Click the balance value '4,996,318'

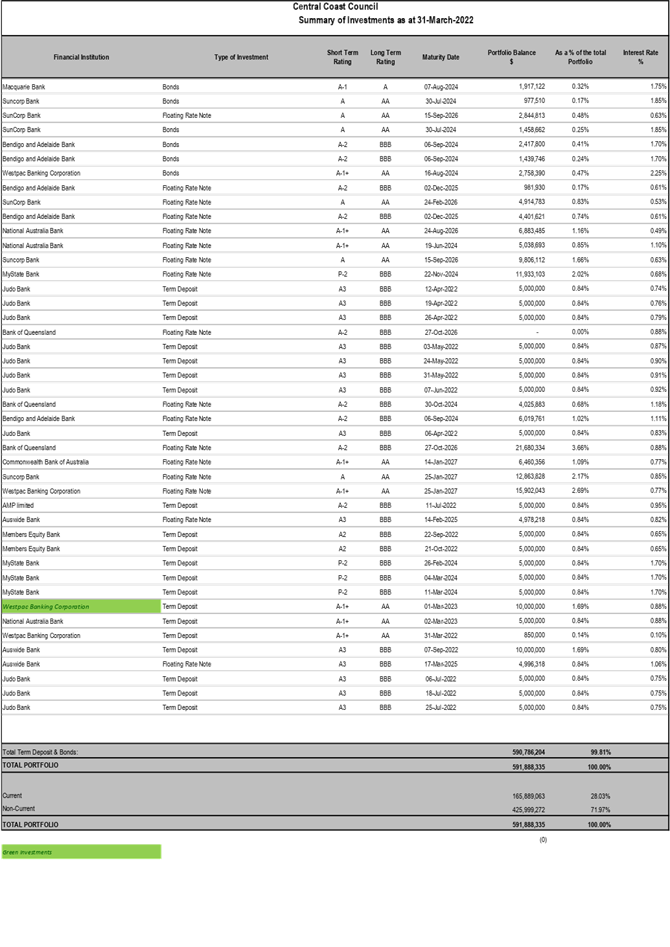(x=532, y=664)
